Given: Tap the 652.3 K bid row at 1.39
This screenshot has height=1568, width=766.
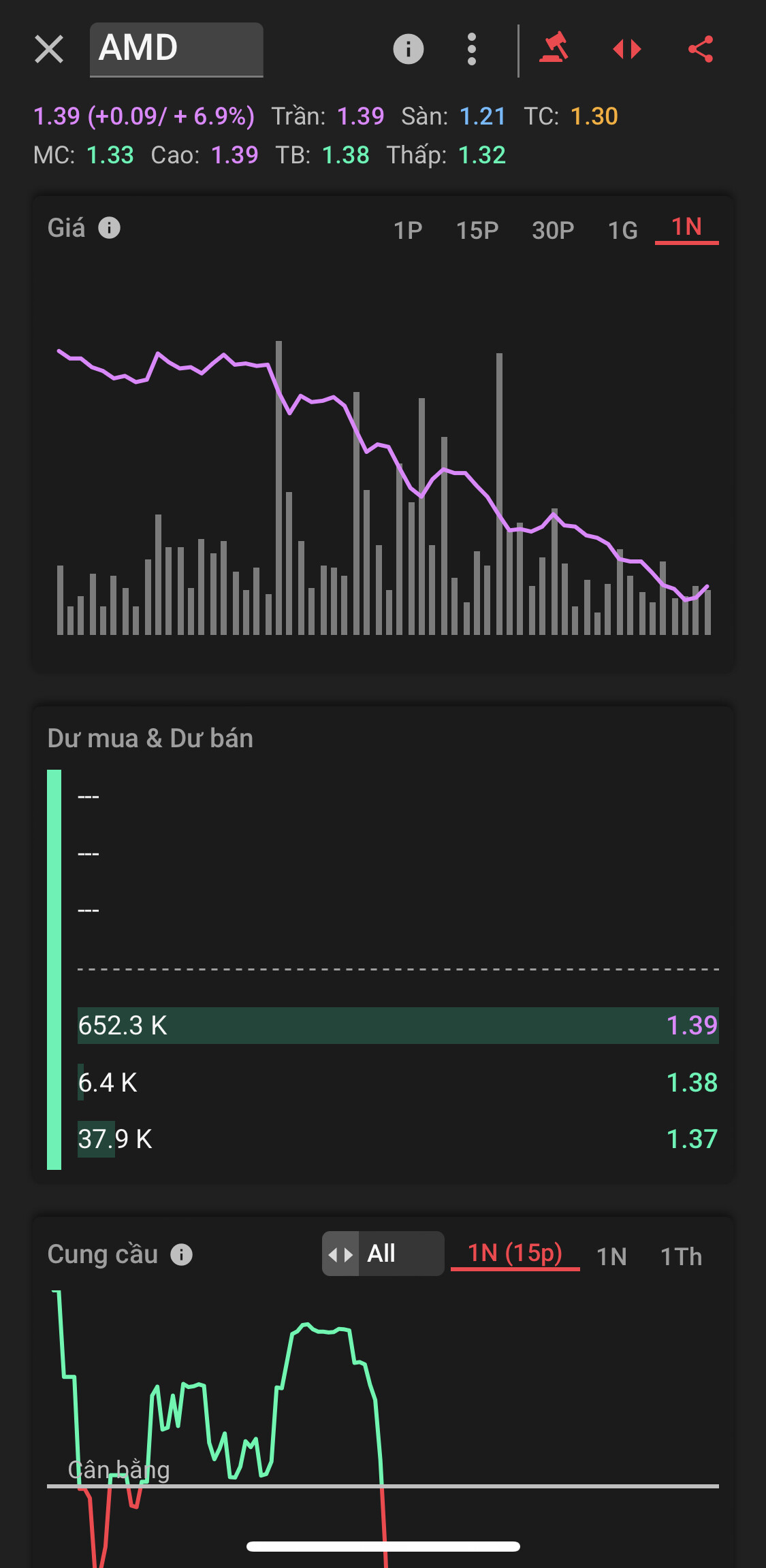Looking at the screenshot, I should point(398,1026).
